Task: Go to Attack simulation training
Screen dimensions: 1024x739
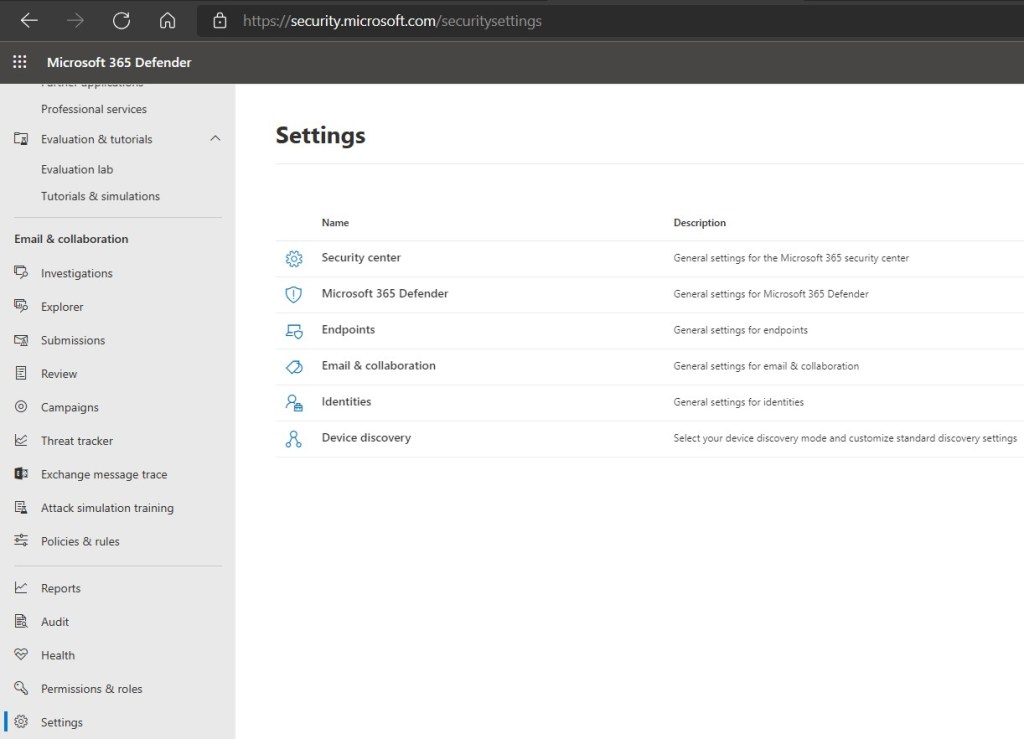Action: [107, 508]
